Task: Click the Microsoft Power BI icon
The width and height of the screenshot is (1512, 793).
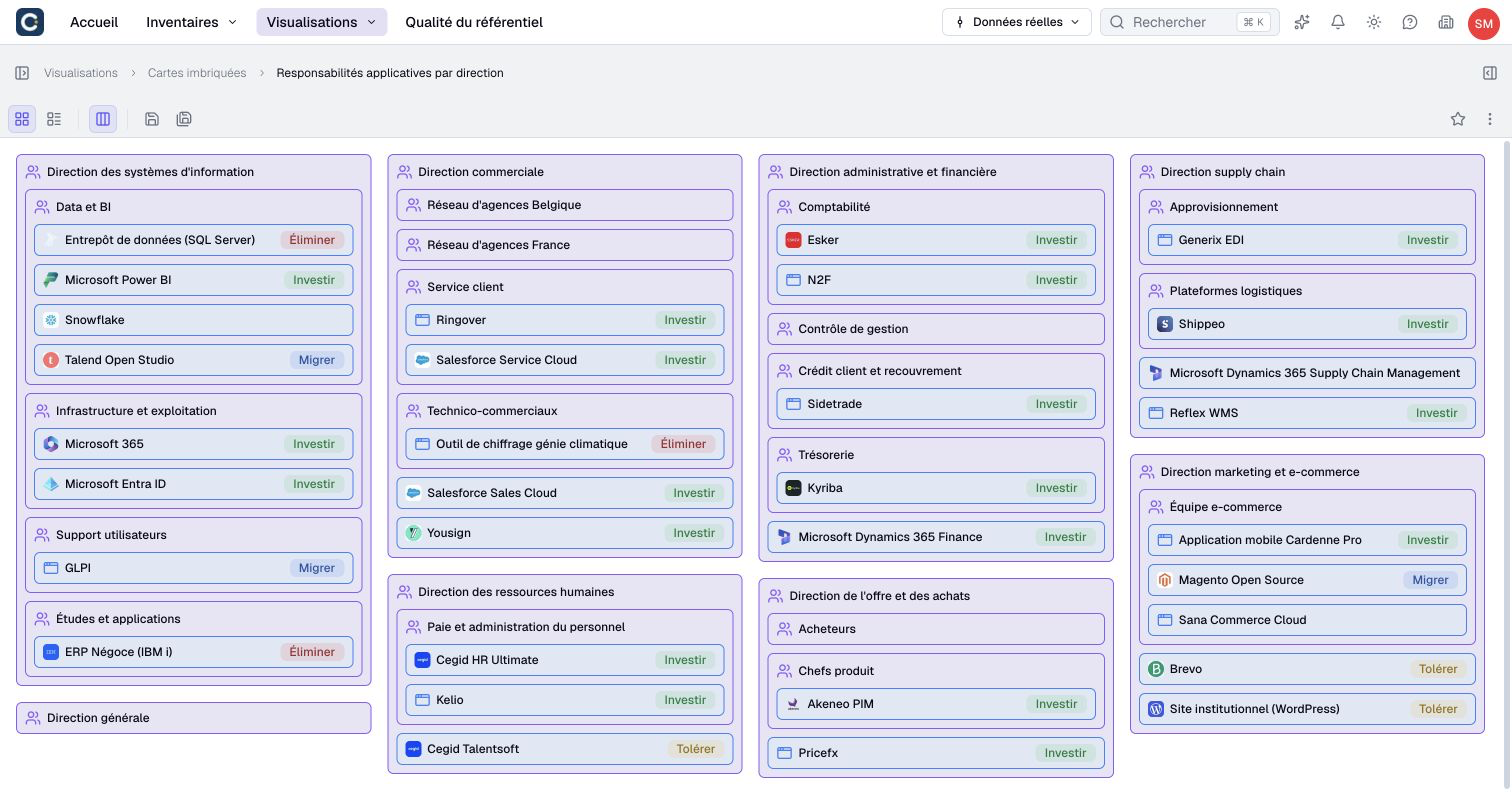Action: (51, 280)
